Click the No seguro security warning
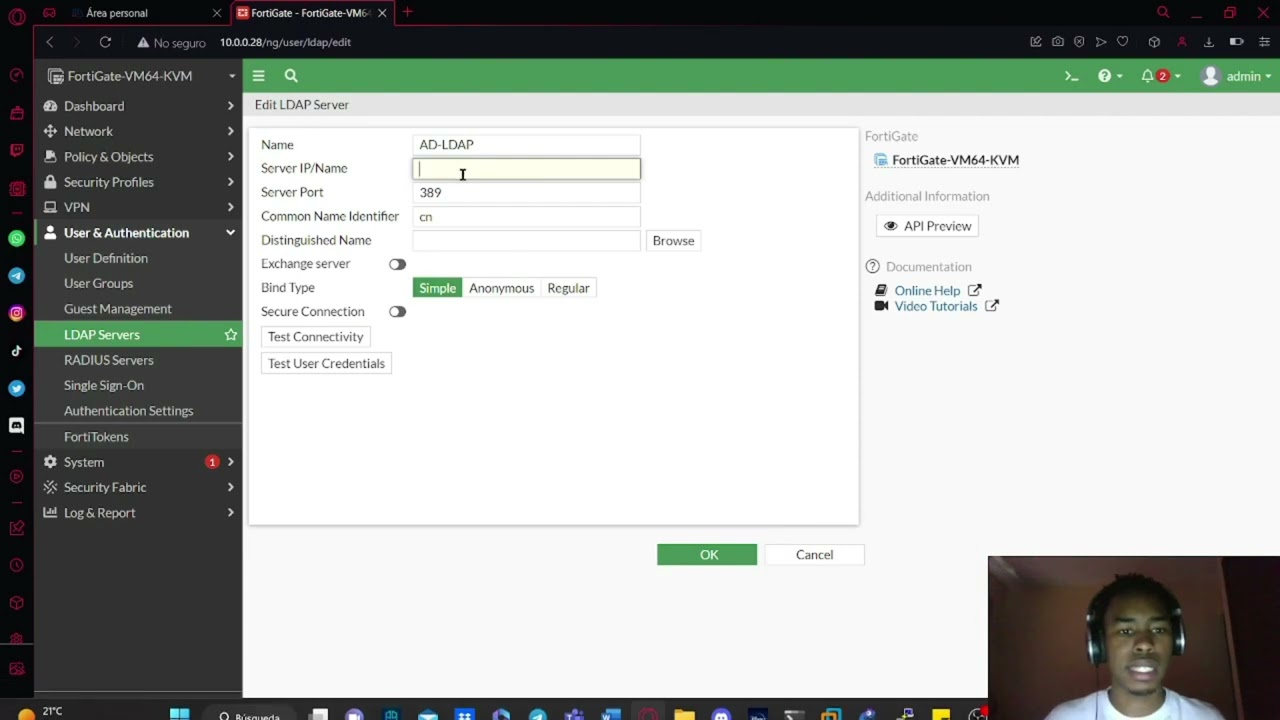 tap(171, 43)
